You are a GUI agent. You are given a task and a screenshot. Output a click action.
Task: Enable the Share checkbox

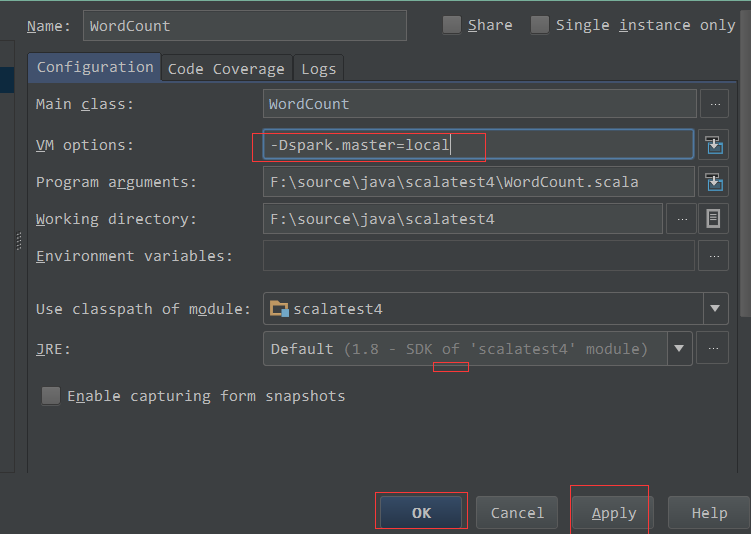coord(451,25)
